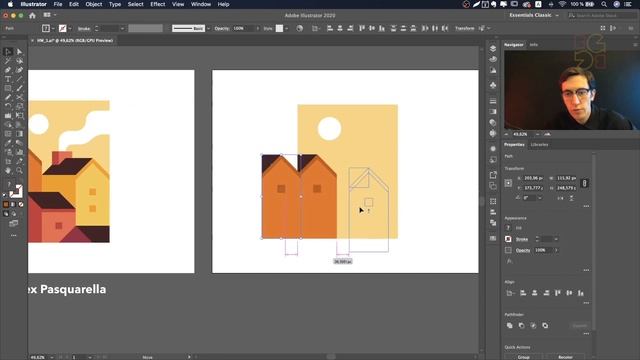Open rotate angle dropdown in Transform
640x360 pixels.
tap(540, 198)
